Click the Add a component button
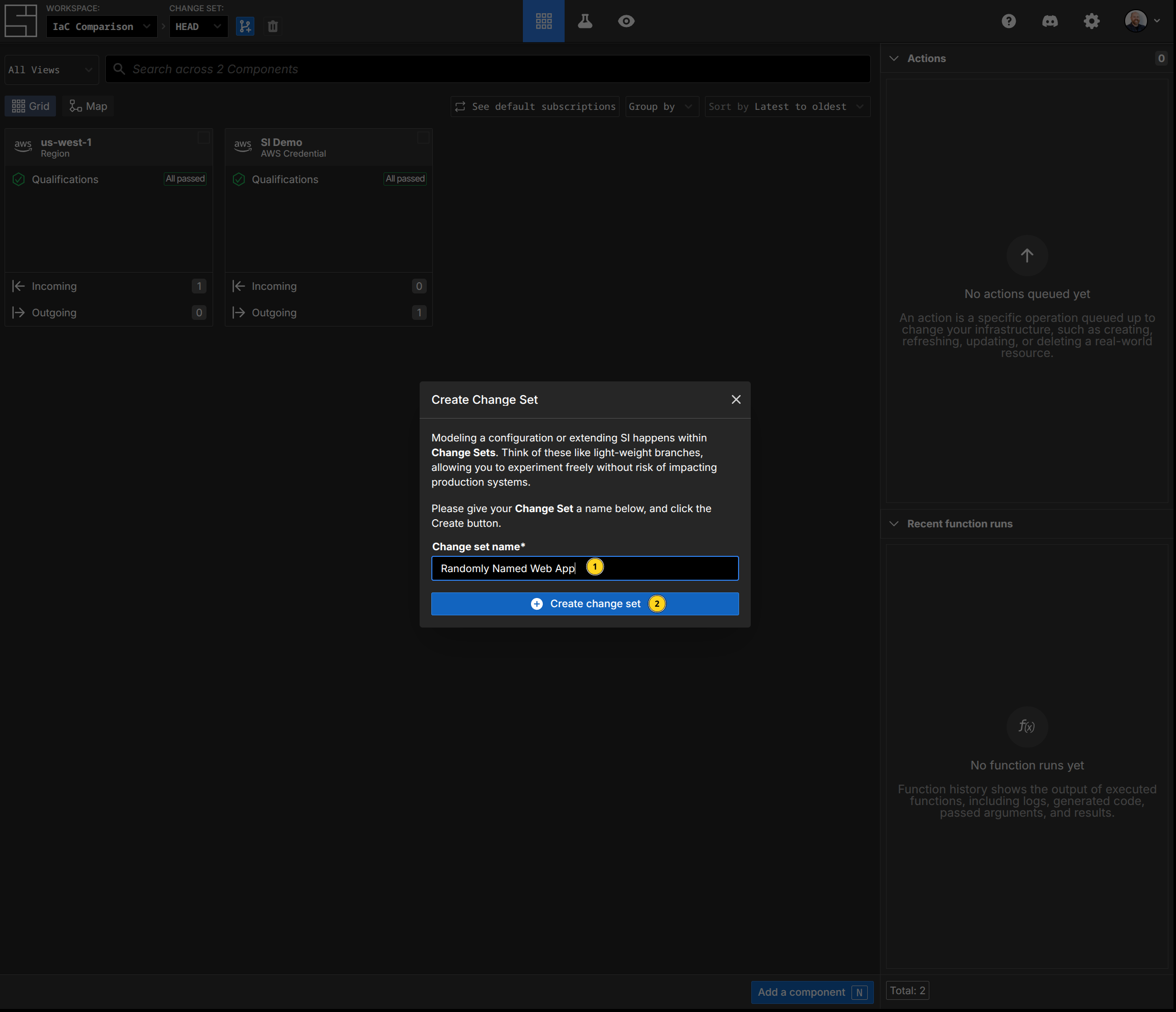The height and width of the screenshot is (1012, 1176). 812,992
